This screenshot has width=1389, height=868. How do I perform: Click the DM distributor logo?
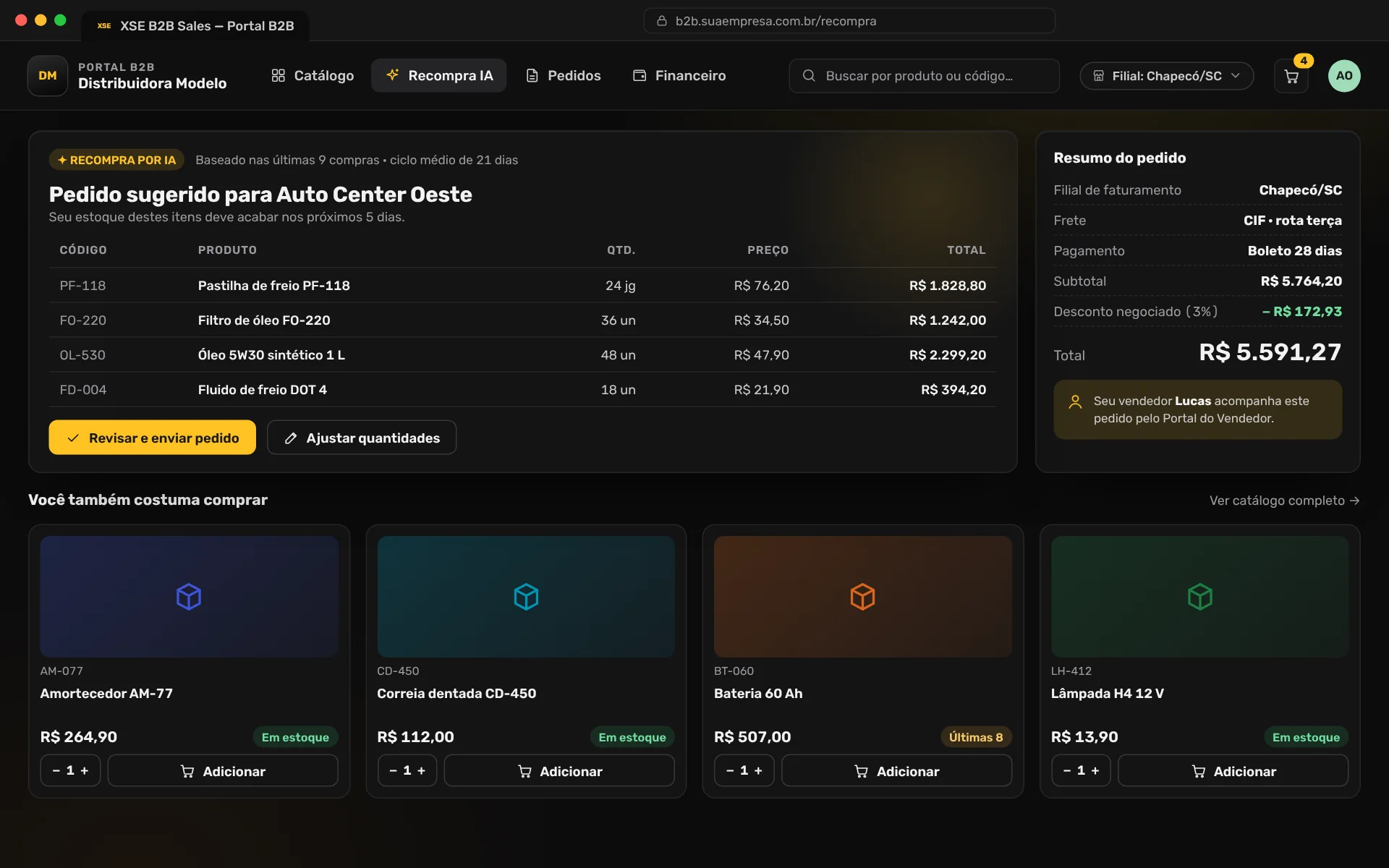tap(48, 76)
